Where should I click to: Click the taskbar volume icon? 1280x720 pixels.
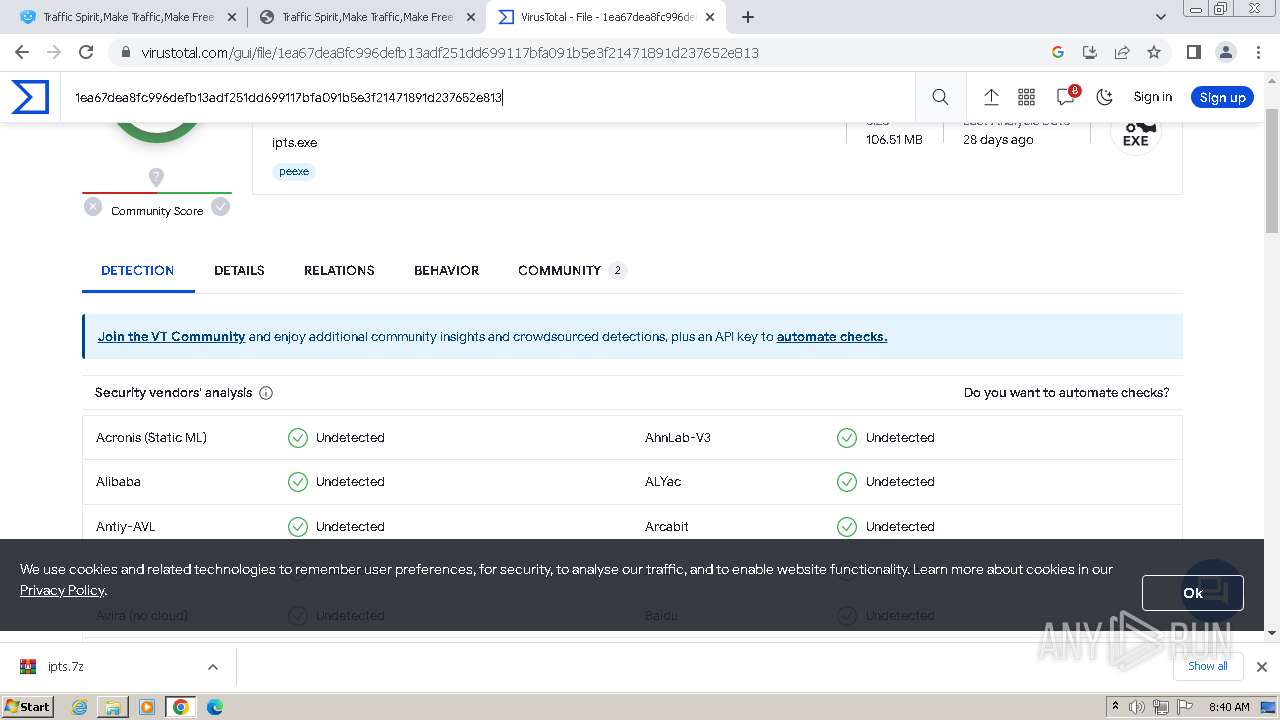click(x=1137, y=707)
